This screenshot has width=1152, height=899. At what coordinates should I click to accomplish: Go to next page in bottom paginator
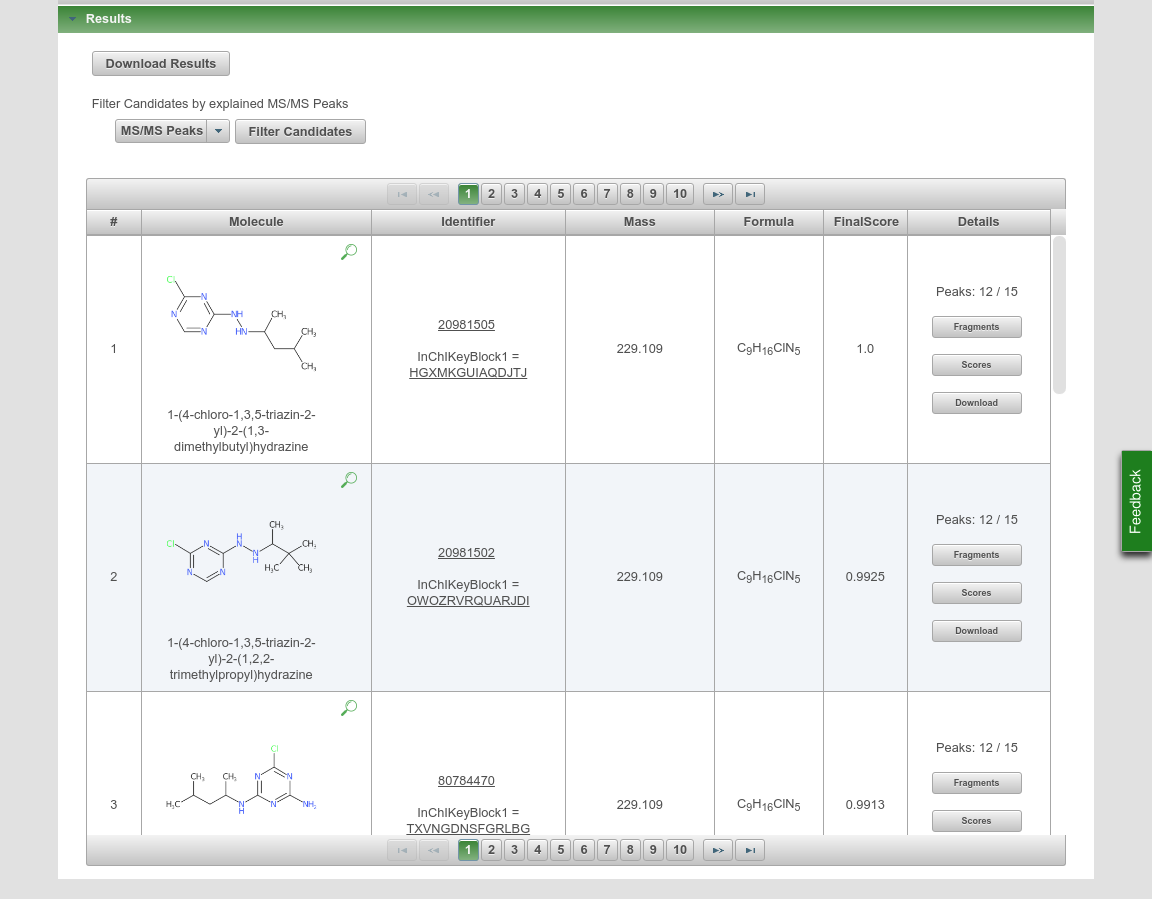click(x=717, y=850)
